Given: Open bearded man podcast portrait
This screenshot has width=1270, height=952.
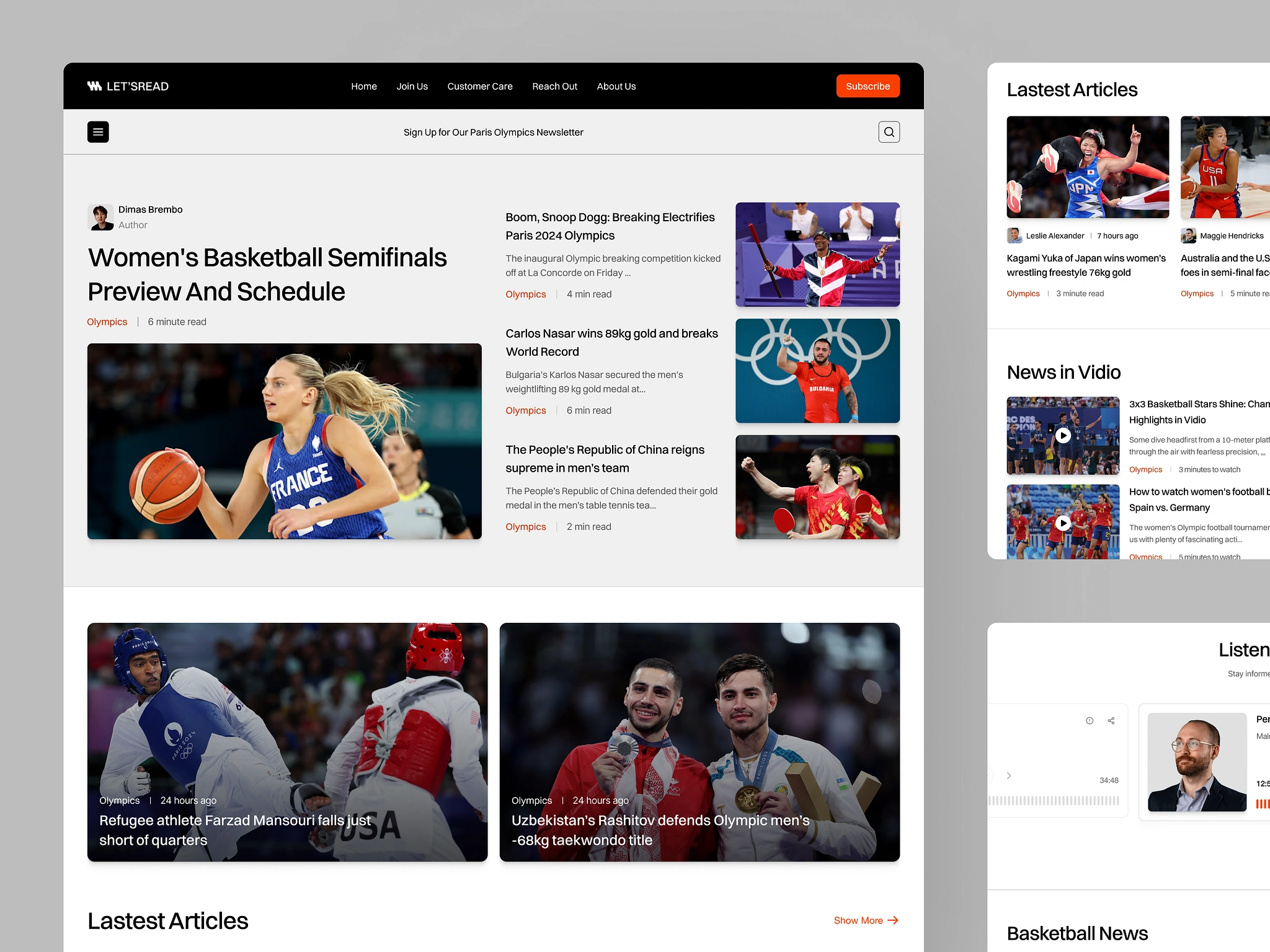Looking at the screenshot, I should pyautogui.click(x=1197, y=762).
